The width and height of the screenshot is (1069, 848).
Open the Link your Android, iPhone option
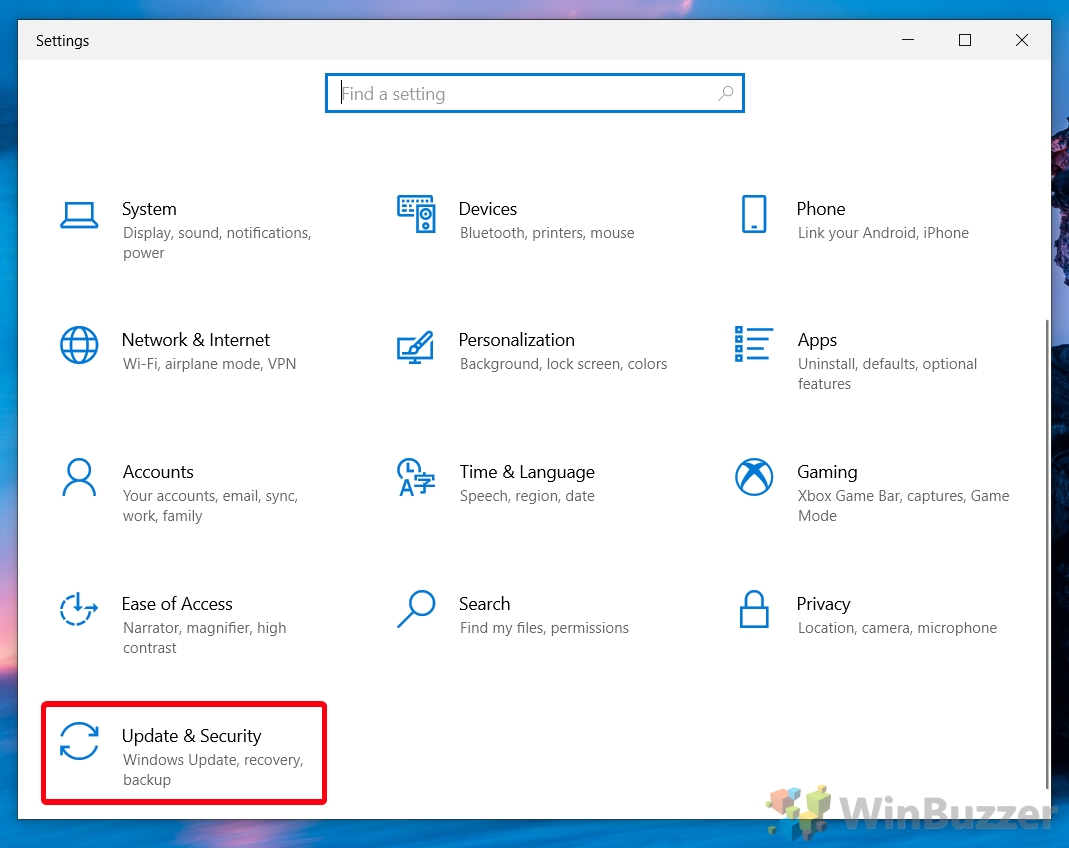(881, 232)
